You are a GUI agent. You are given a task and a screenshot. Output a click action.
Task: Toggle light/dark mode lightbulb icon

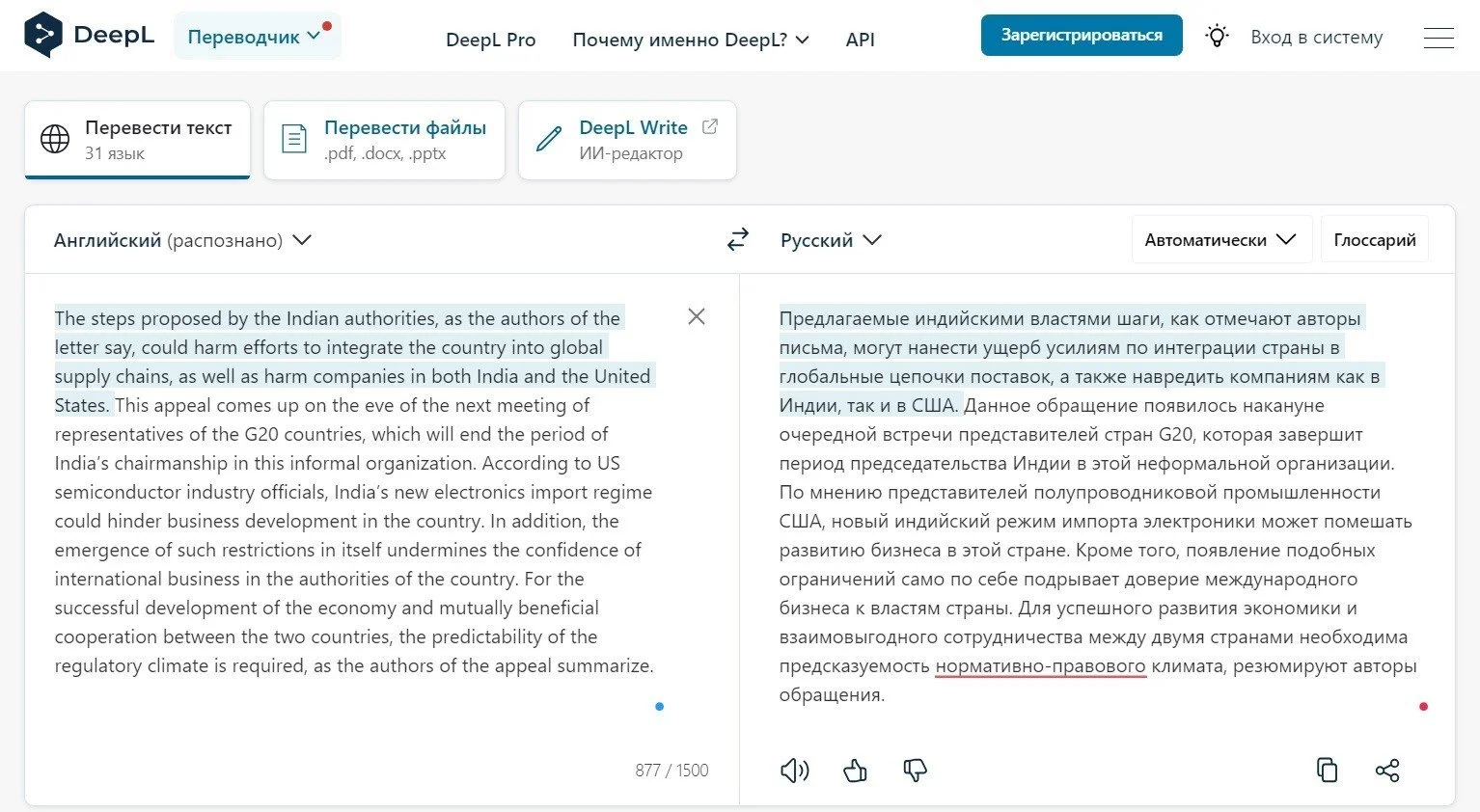tap(1218, 37)
